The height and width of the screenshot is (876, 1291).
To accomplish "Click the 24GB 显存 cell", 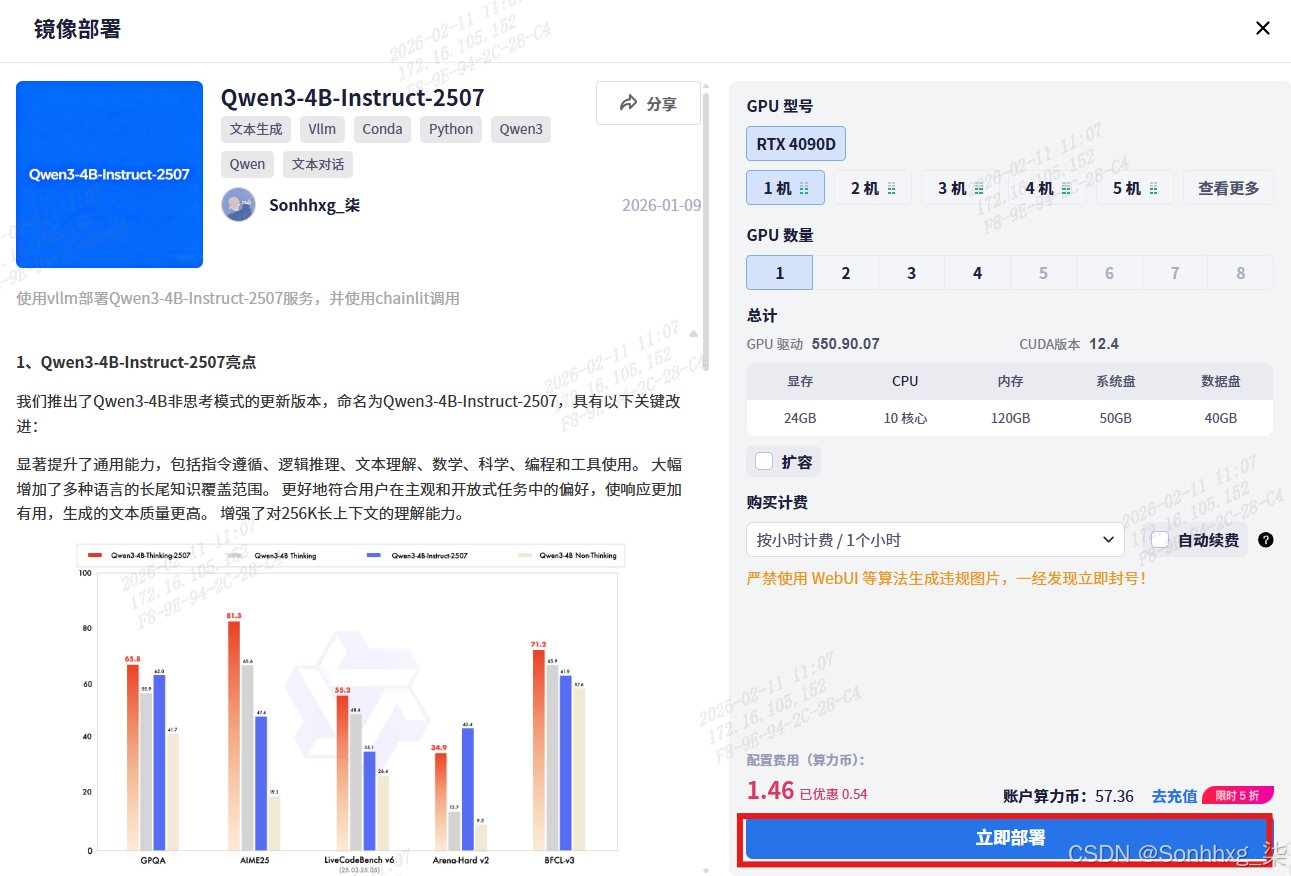I will pyautogui.click(x=800, y=418).
